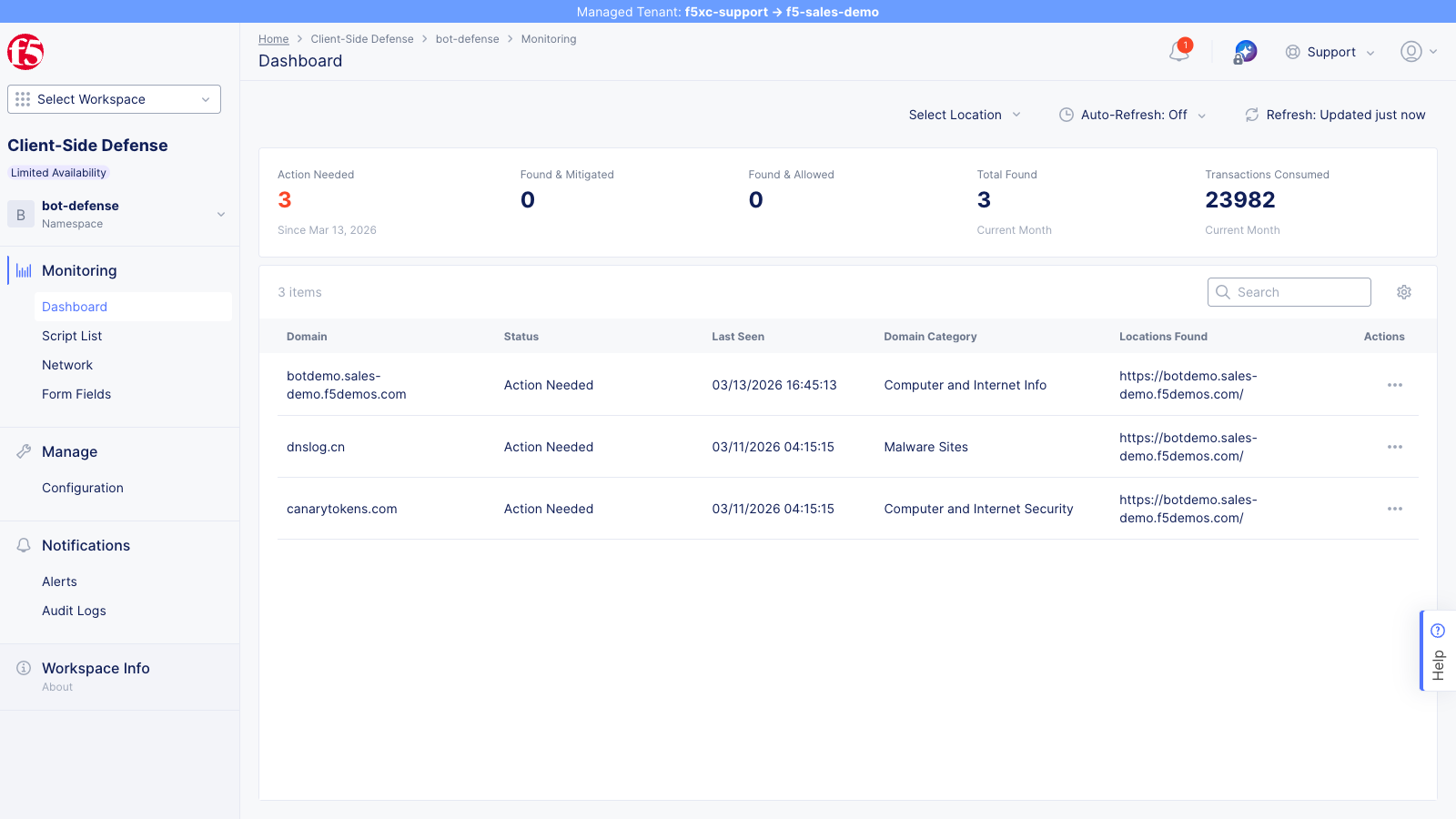Viewport: 1456px width, 819px height.
Task: Open actions menu for botdemo.sales-demo.f5demos.com row
Action: coord(1394,385)
